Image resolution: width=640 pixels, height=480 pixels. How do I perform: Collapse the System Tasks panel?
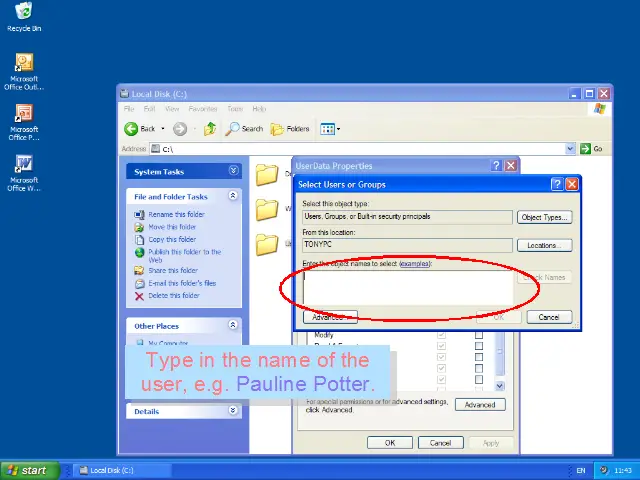coord(233,171)
